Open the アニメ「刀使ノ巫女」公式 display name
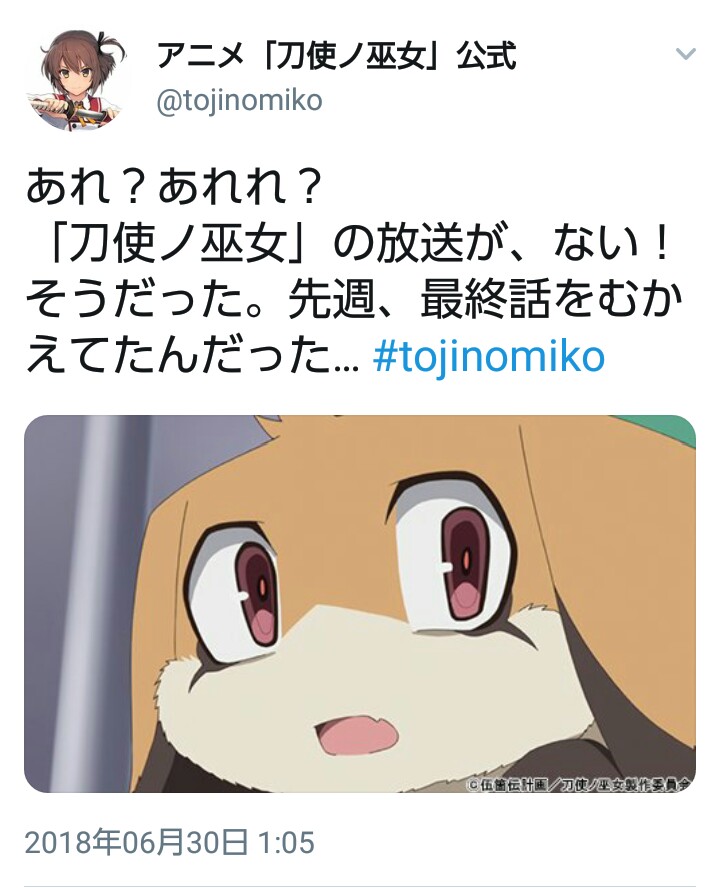Screen dimensions: 720x888 [336, 57]
